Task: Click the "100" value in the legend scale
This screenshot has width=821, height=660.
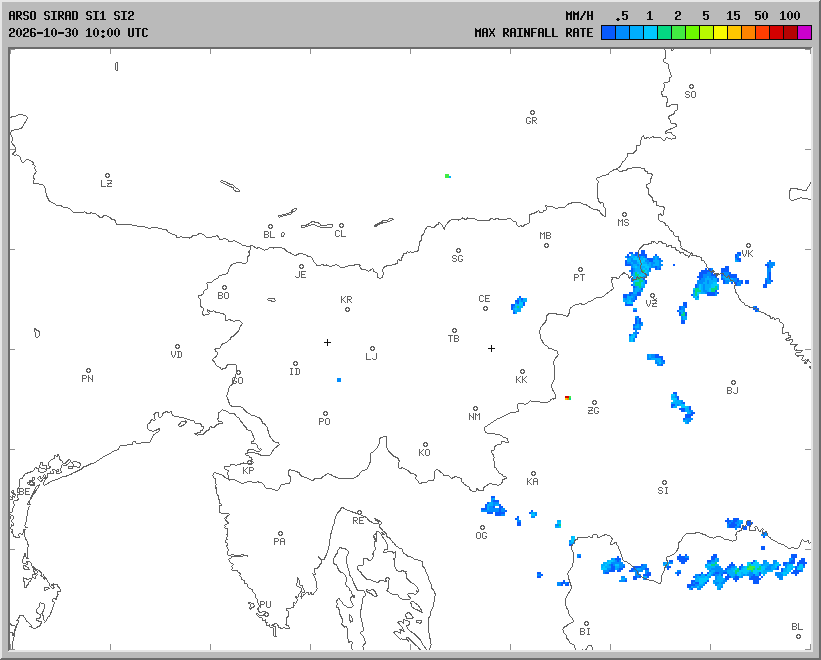Action: [x=790, y=16]
